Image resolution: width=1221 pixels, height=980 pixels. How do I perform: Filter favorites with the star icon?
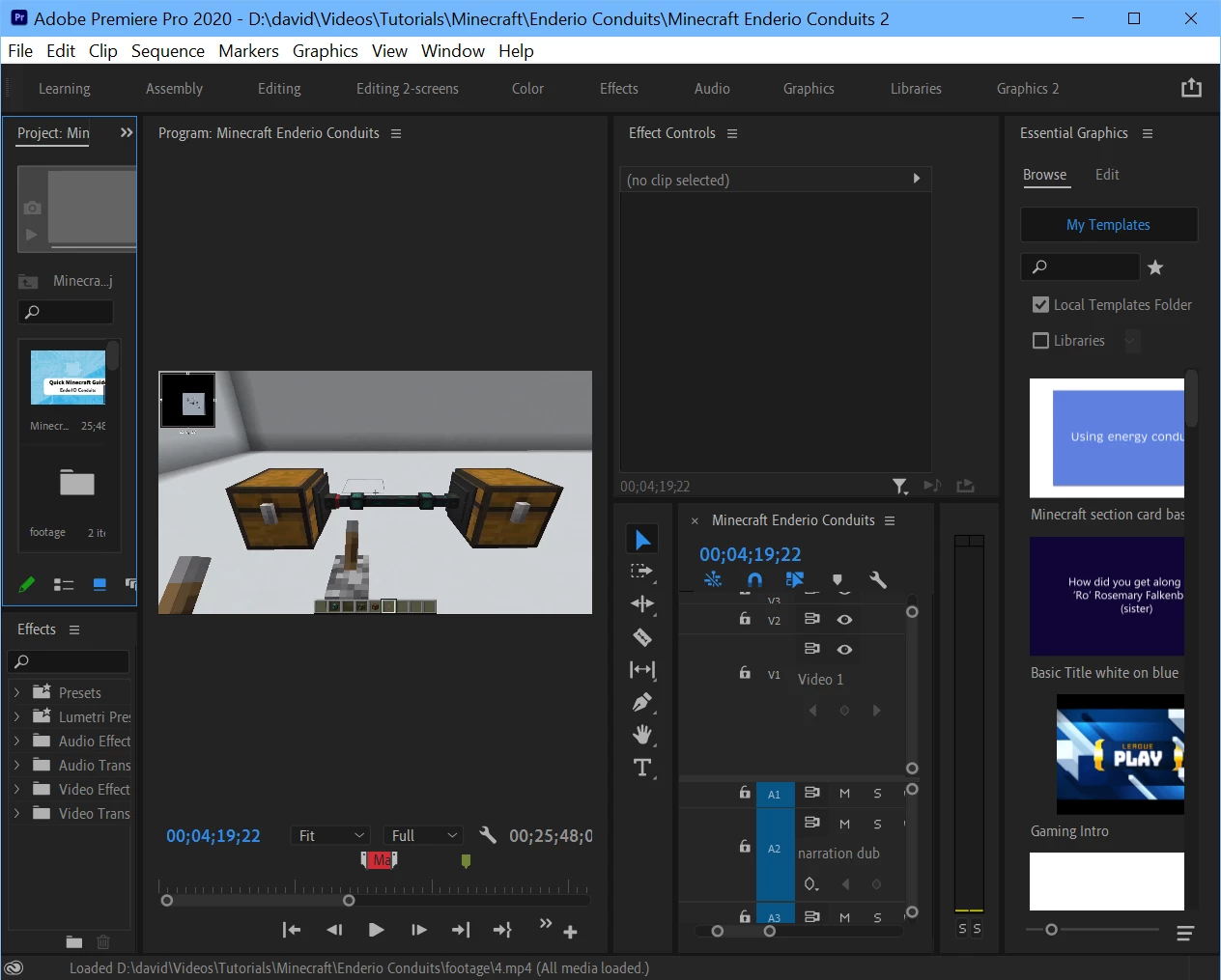pyautogui.click(x=1155, y=267)
